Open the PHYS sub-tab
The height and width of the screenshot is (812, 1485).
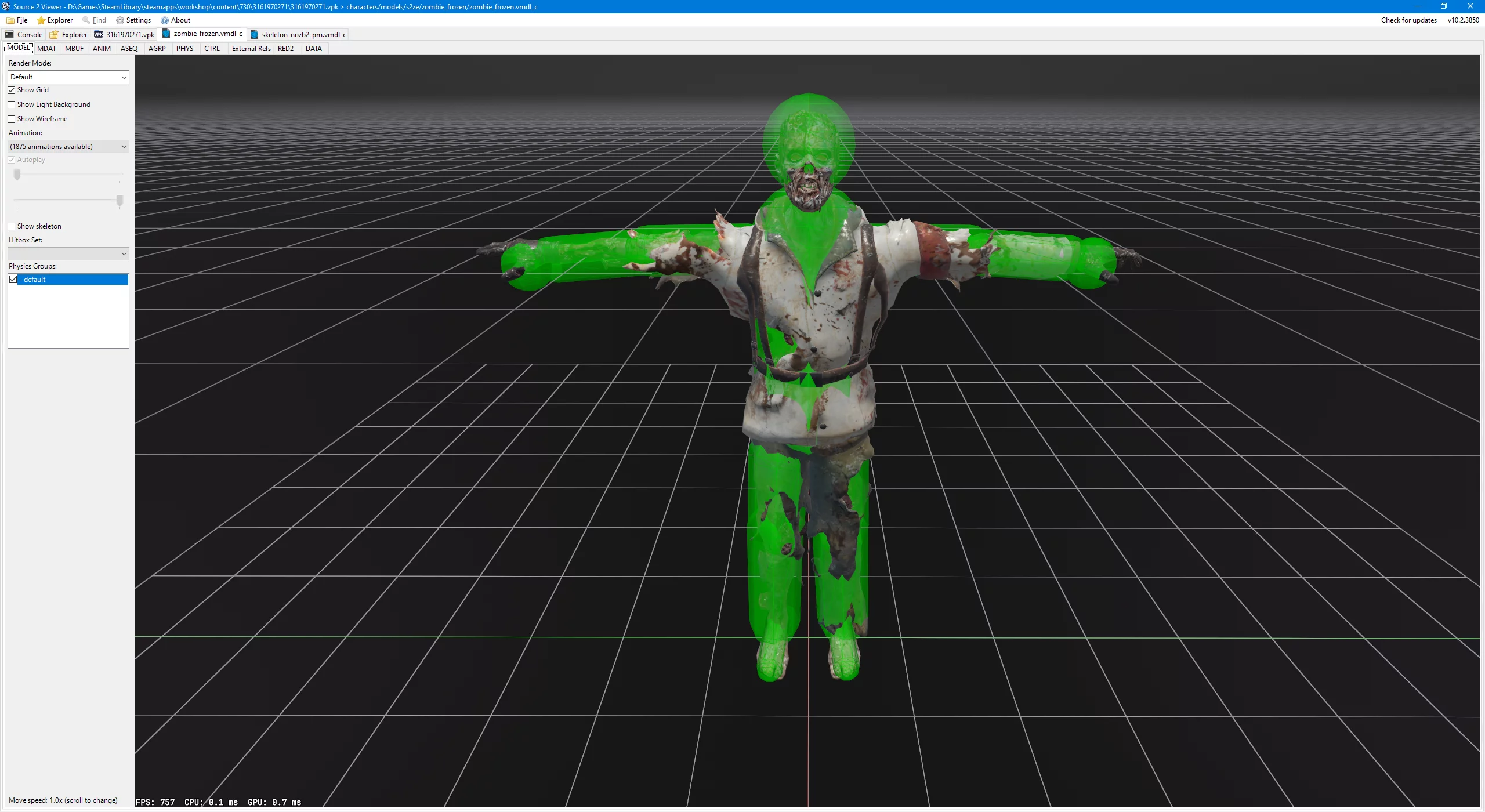(x=185, y=49)
